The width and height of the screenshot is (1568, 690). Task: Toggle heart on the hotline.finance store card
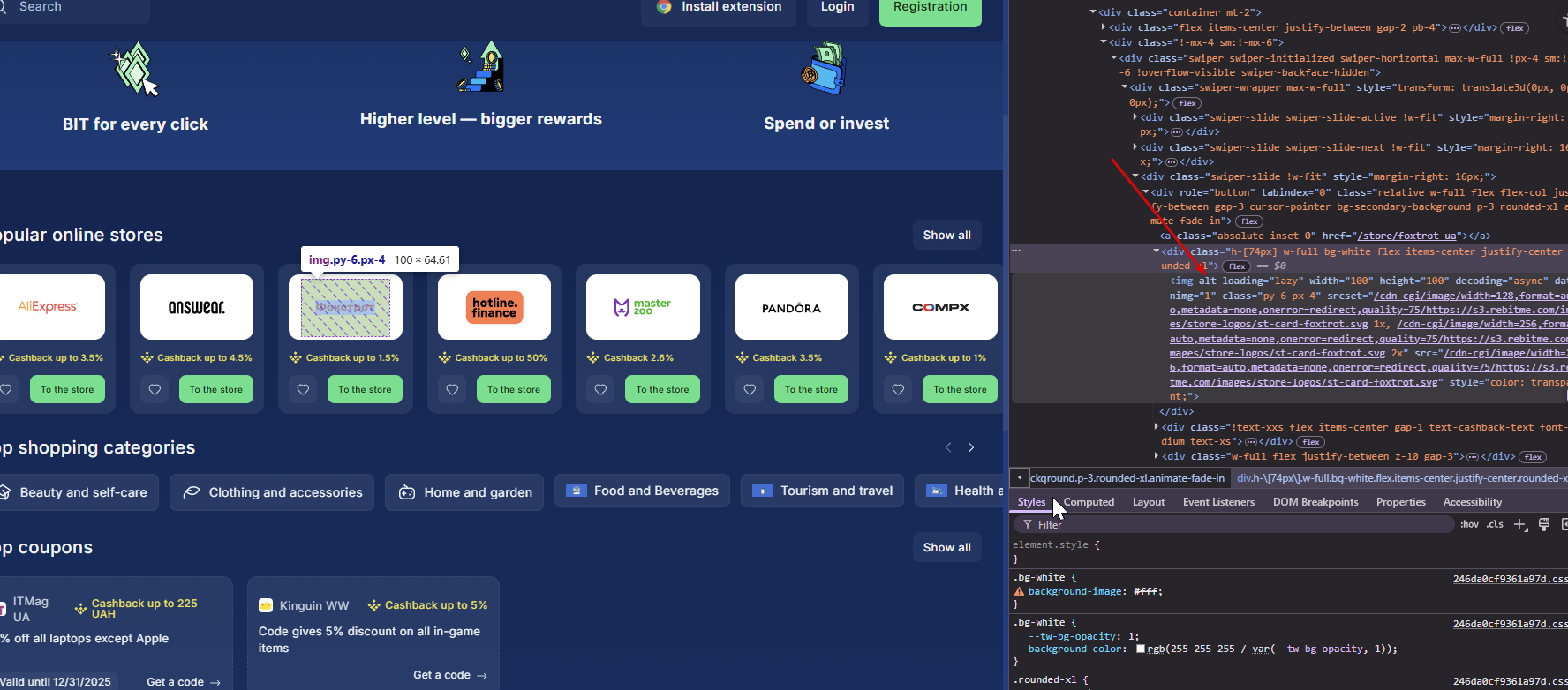[x=452, y=389]
